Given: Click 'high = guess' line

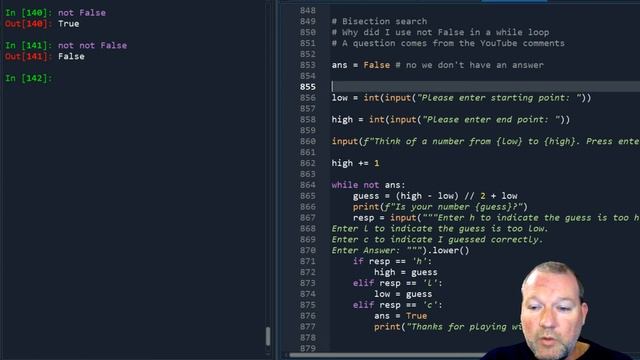Looking at the screenshot, I should click(405, 272).
